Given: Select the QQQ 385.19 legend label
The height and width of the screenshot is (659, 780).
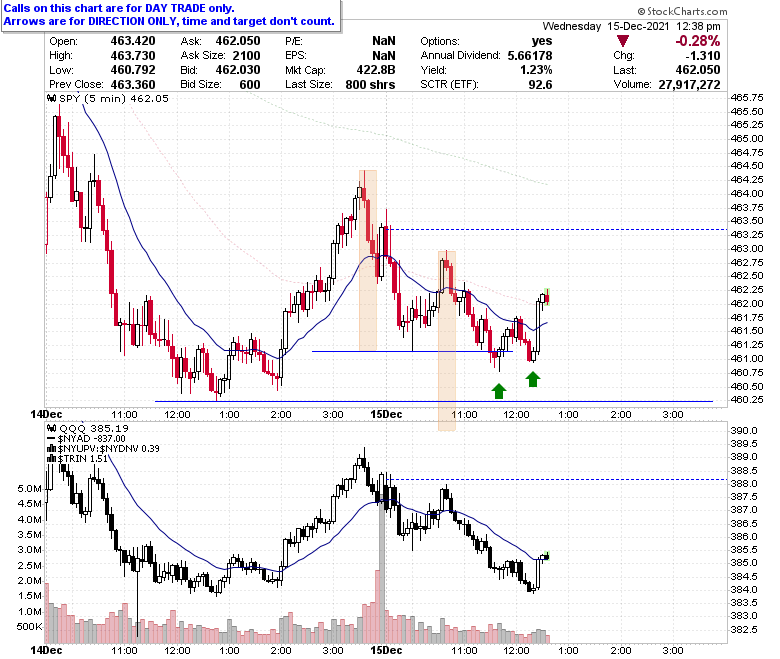Looking at the screenshot, I should coord(94,428).
